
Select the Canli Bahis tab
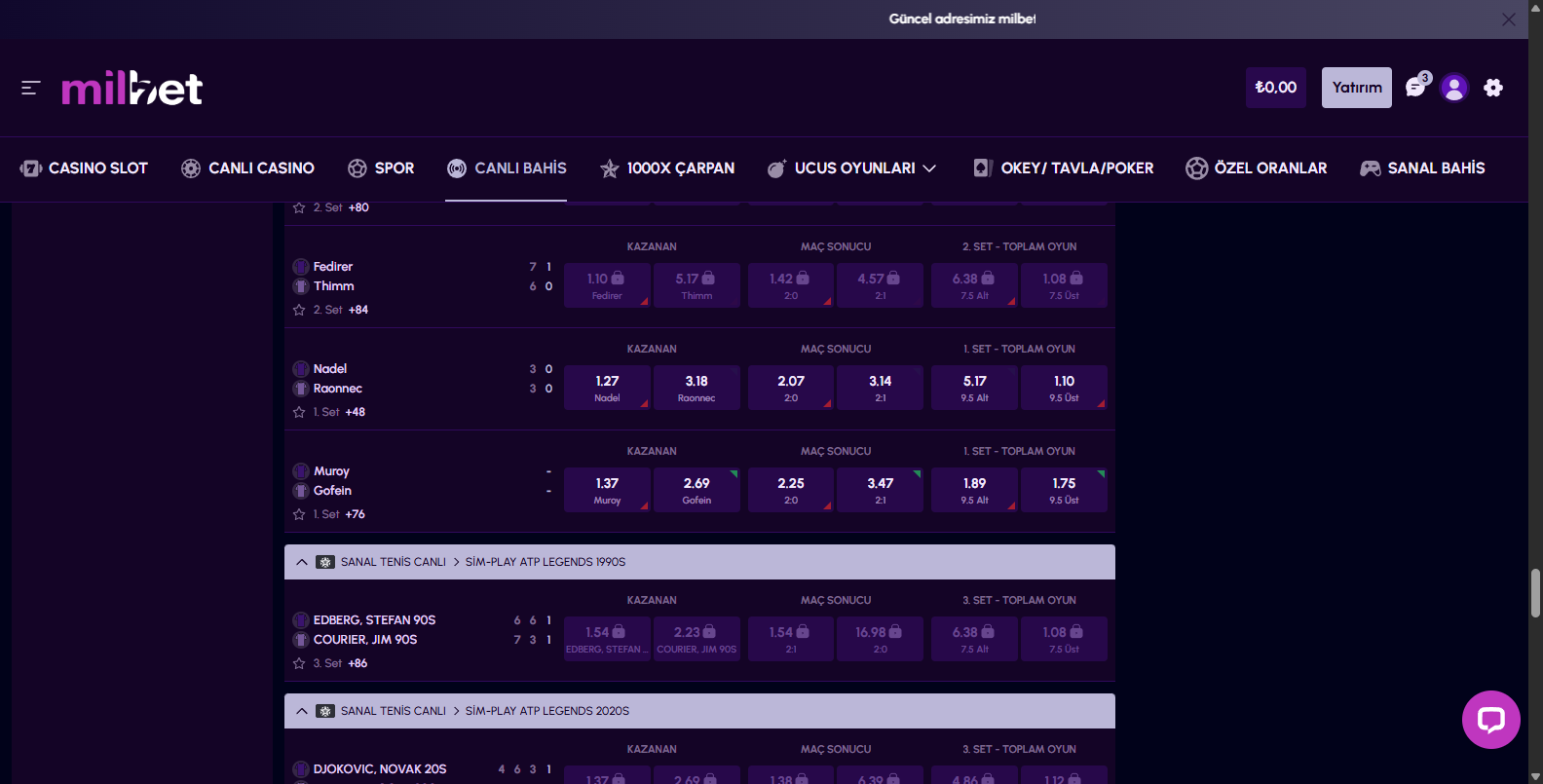[x=507, y=168]
